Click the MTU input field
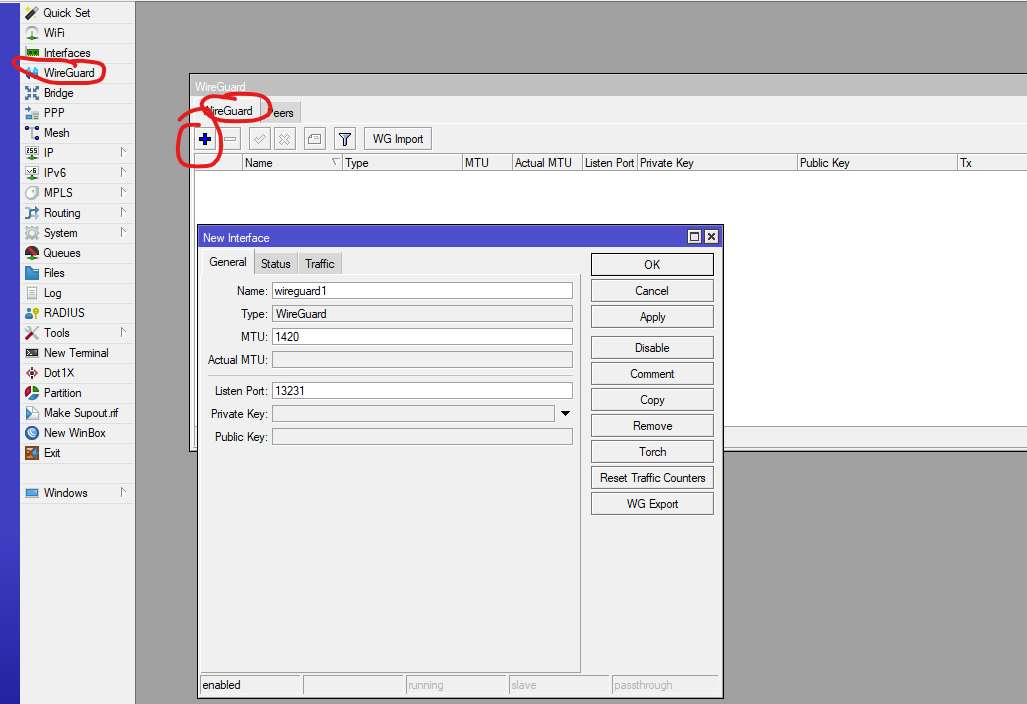This screenshot has height=704, width=1027. tap(422, 337)
